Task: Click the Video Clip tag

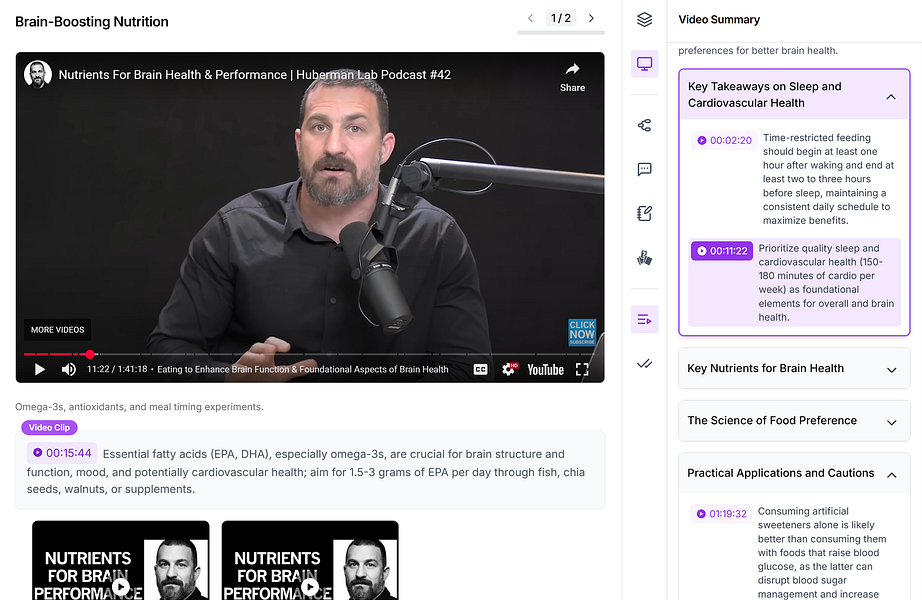Action: [49, 428]
